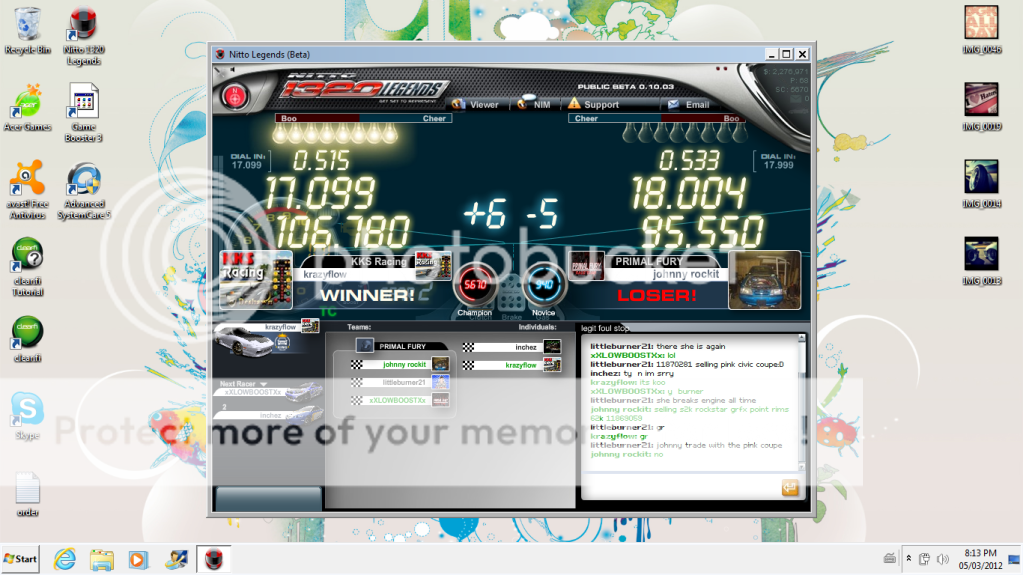Open Game Booster 3 desktop shortcut

[x=84, y=104]
